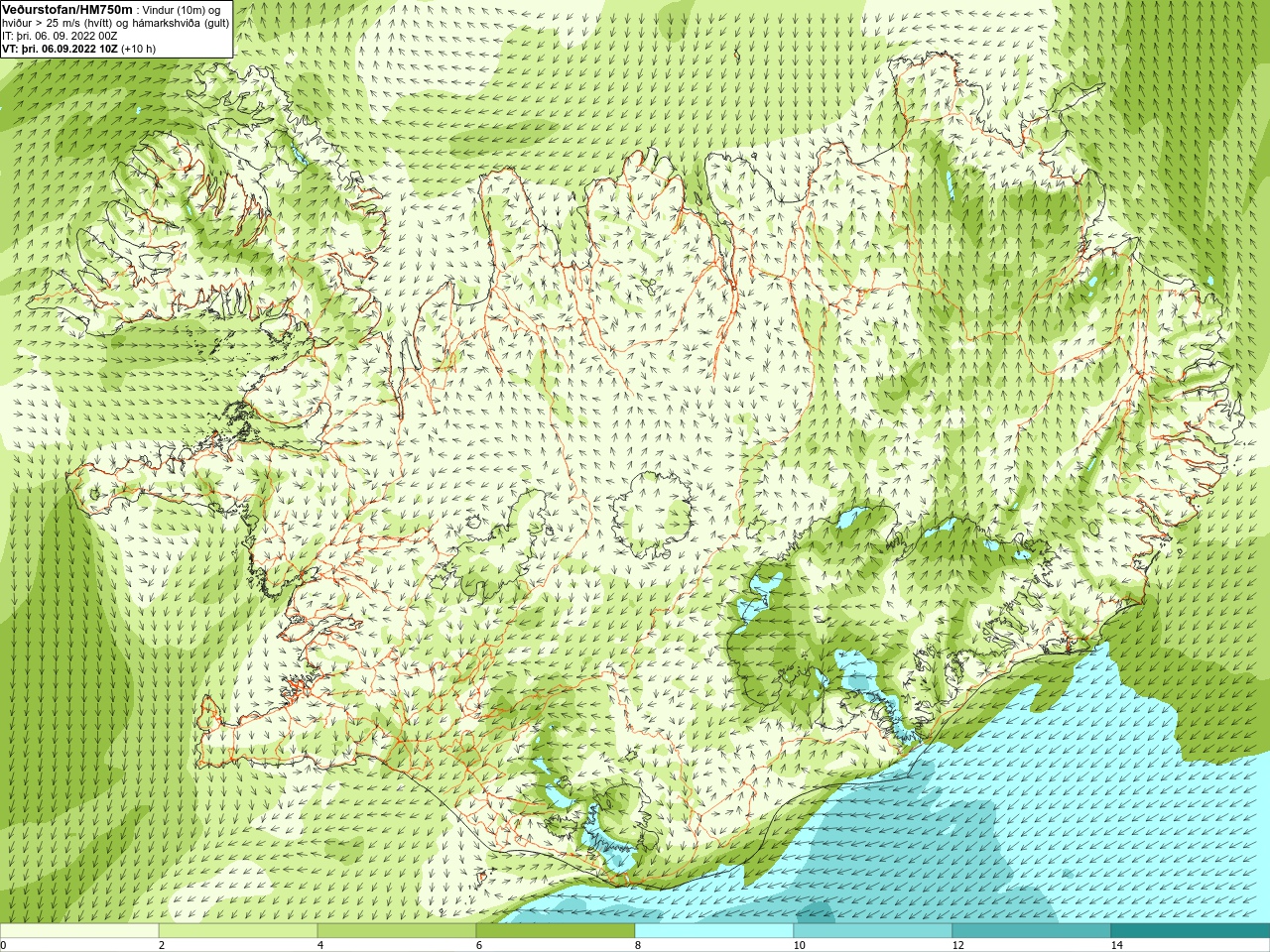Click the dark teal legend segment above 14

pos(1191,931)
